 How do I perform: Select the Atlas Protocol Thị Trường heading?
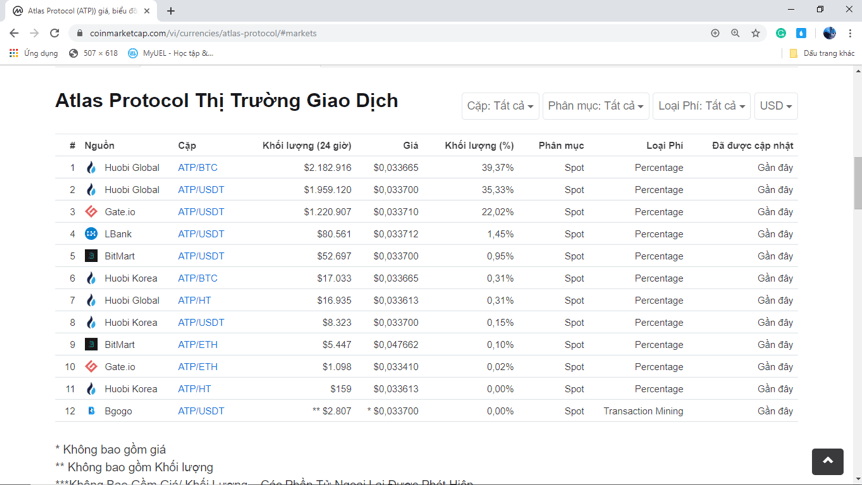(x=226, y=101)
